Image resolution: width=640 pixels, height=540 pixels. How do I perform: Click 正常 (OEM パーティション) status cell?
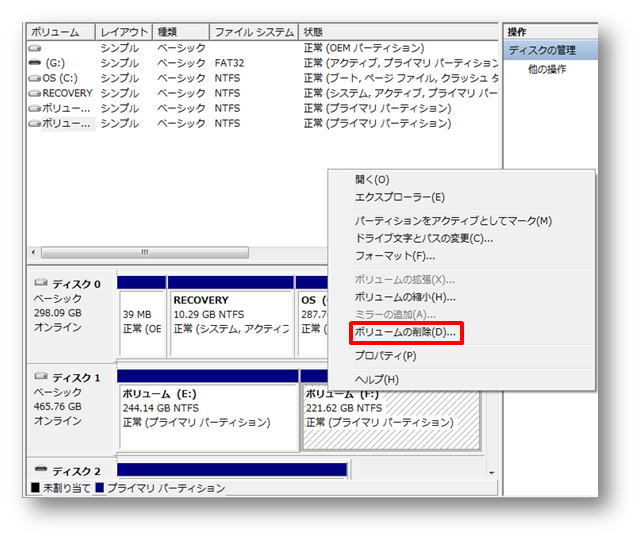pos(364,48)
